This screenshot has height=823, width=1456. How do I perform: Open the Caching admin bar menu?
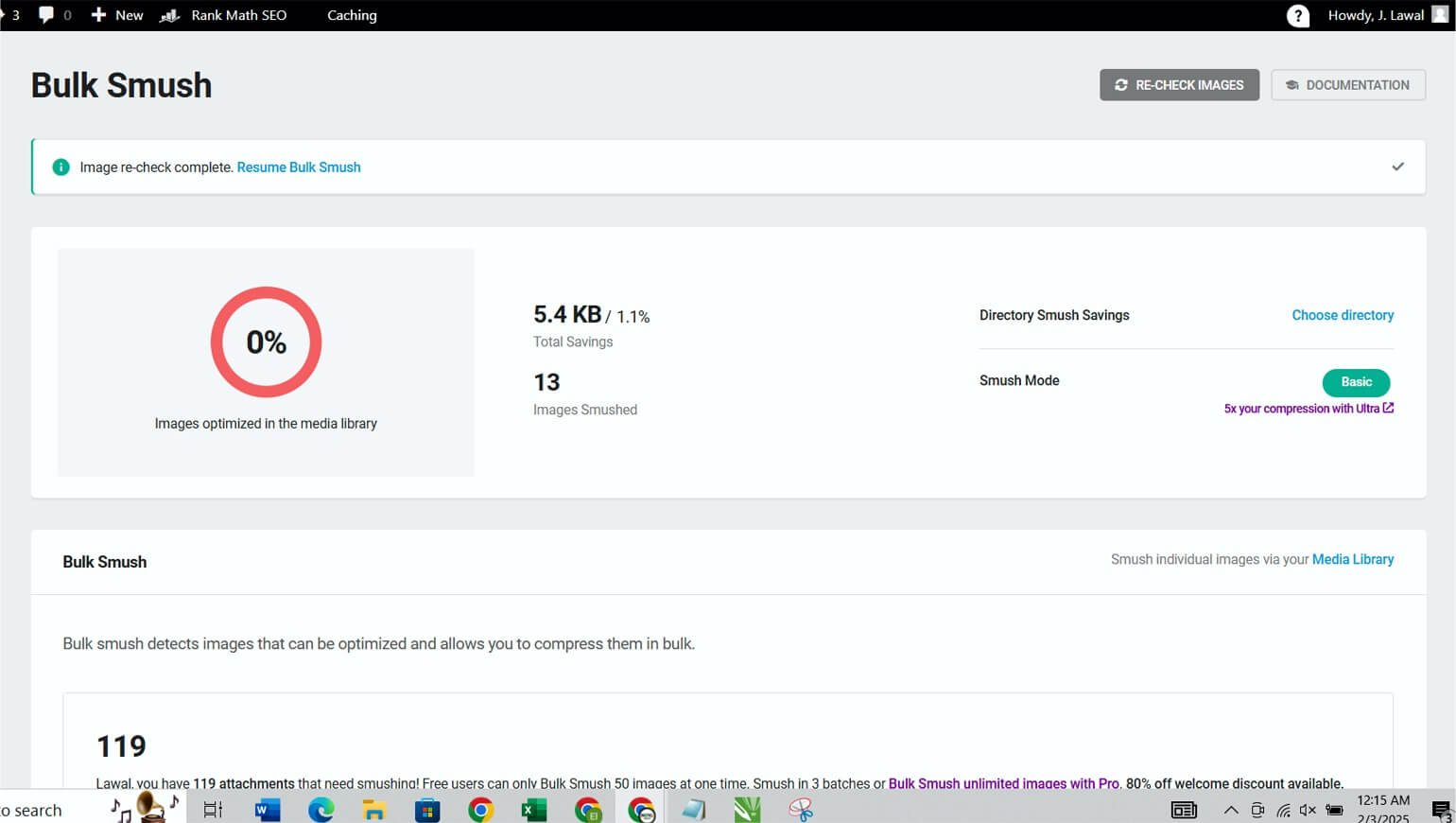pos(352,15)
